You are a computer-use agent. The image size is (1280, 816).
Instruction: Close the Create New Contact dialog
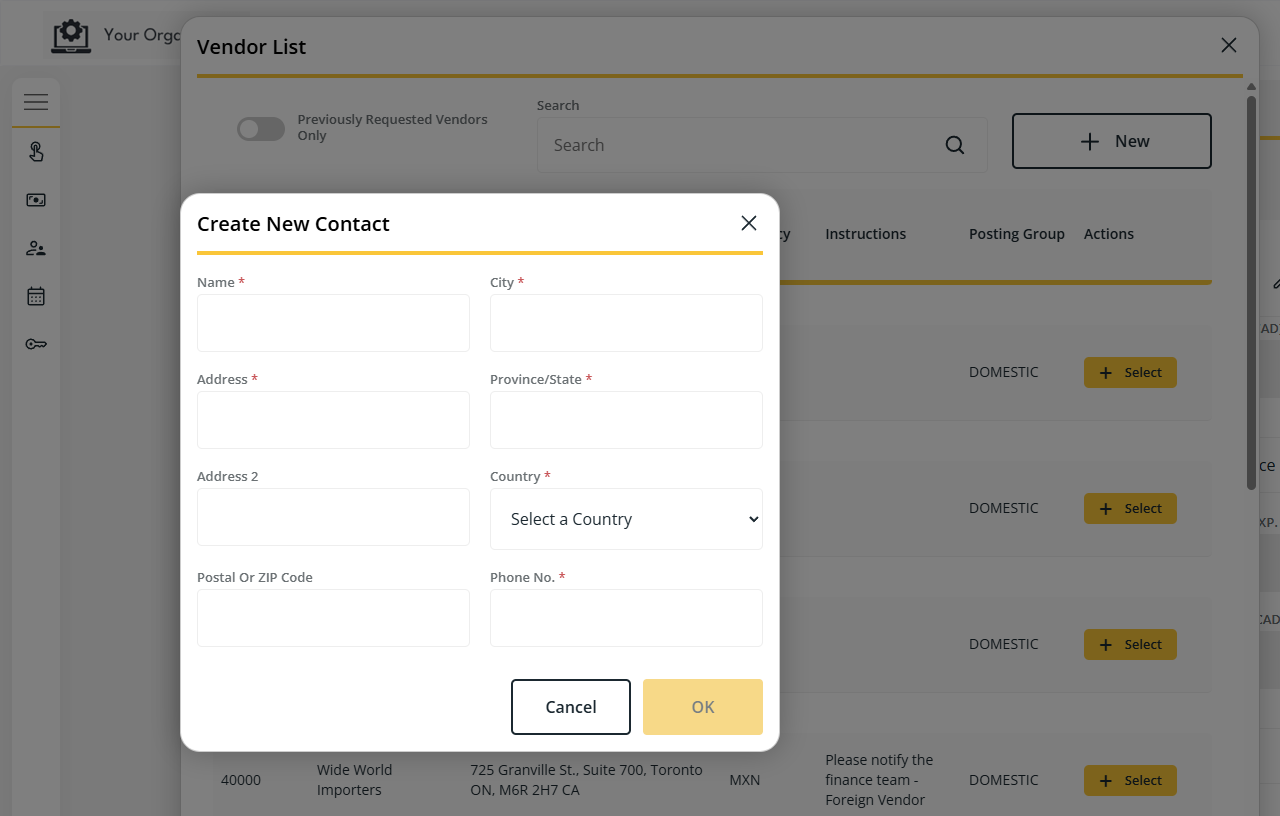click(749, 223)
